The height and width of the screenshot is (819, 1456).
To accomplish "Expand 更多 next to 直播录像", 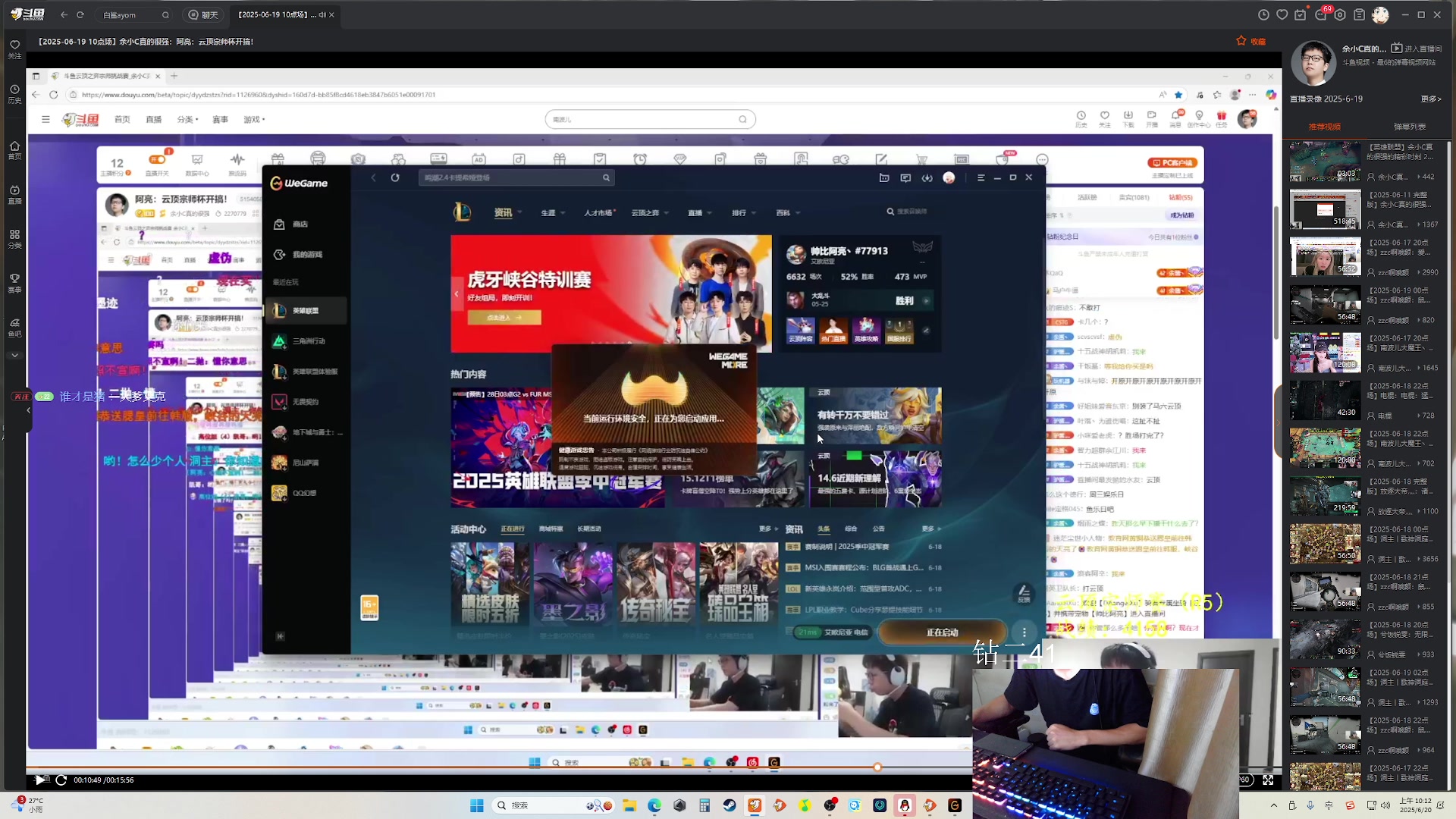I will click(x=1430, y=99).
